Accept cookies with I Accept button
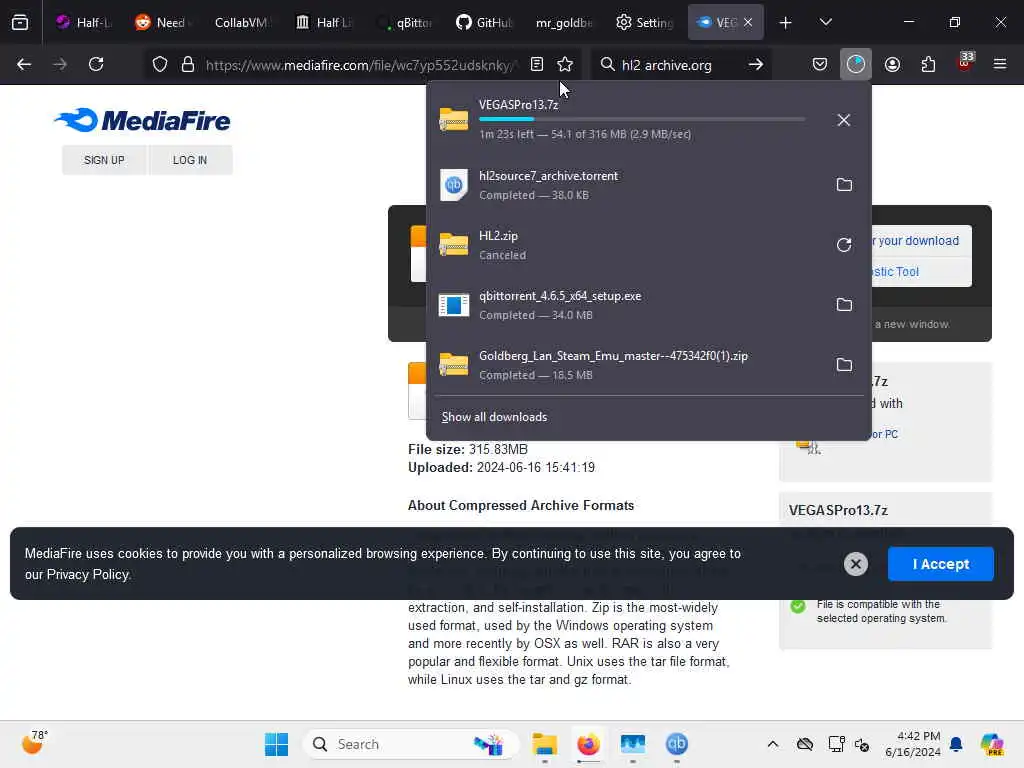1024x768 pixels. coord(940,564)
